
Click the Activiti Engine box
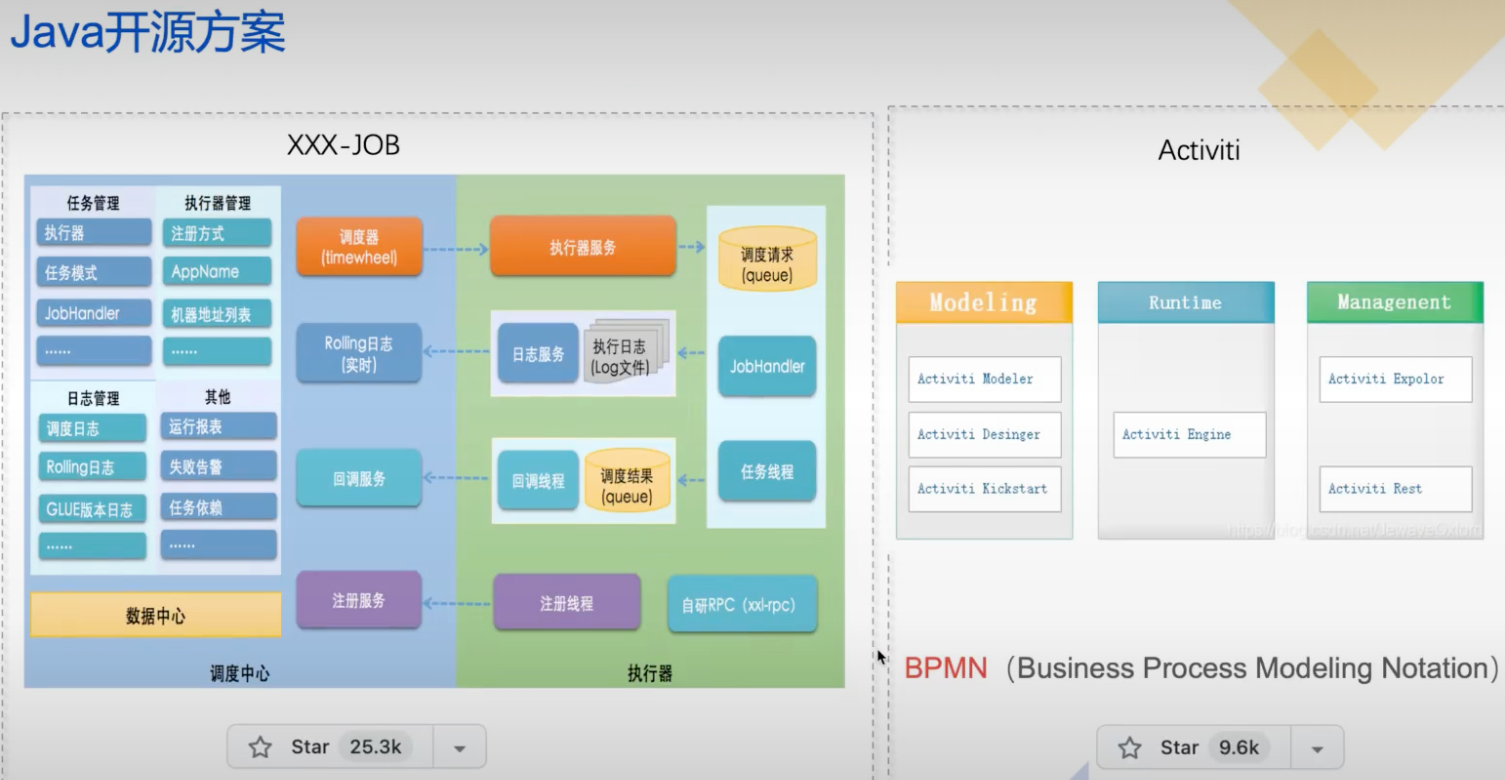(x=1190, y=435)
